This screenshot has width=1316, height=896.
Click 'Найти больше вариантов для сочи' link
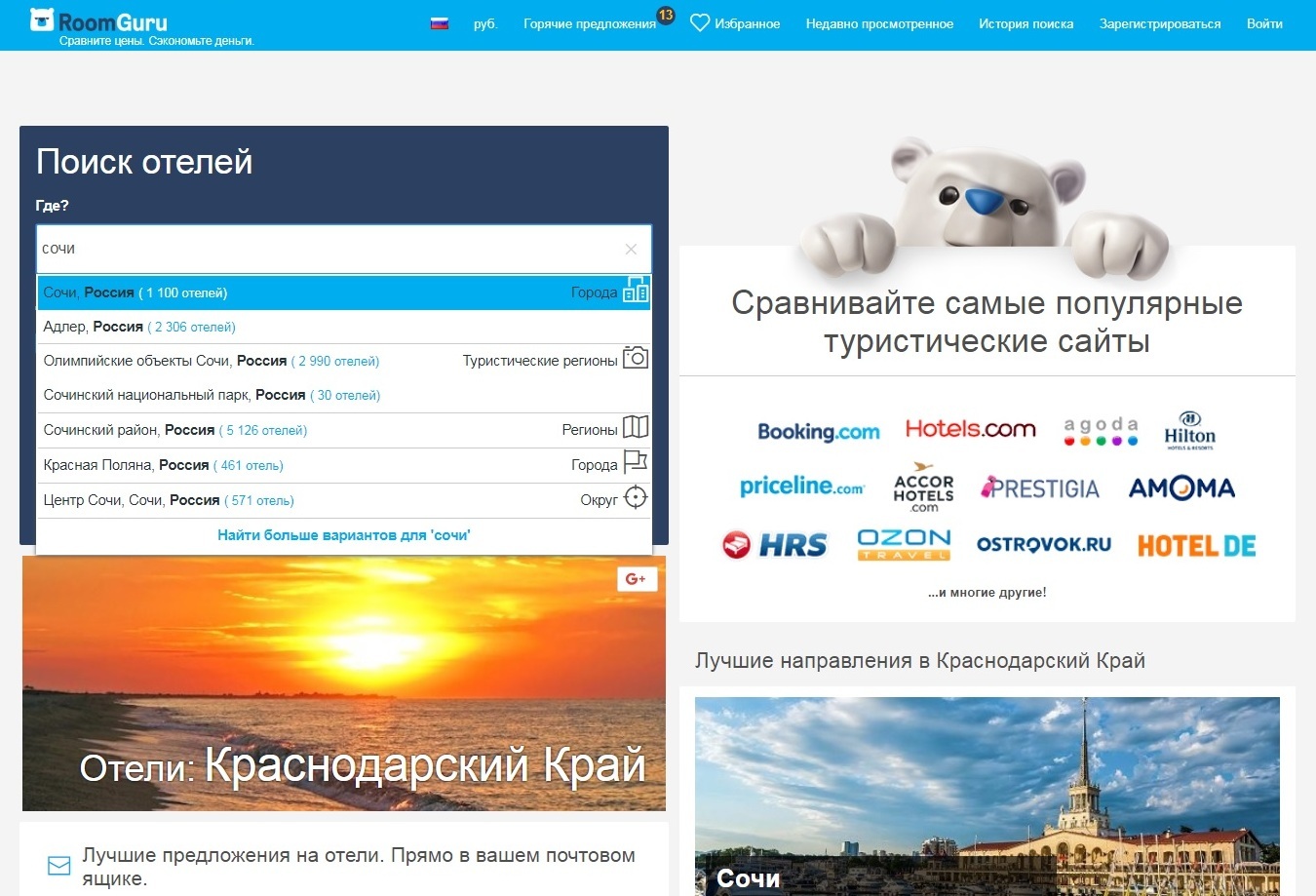pos(344,535)
